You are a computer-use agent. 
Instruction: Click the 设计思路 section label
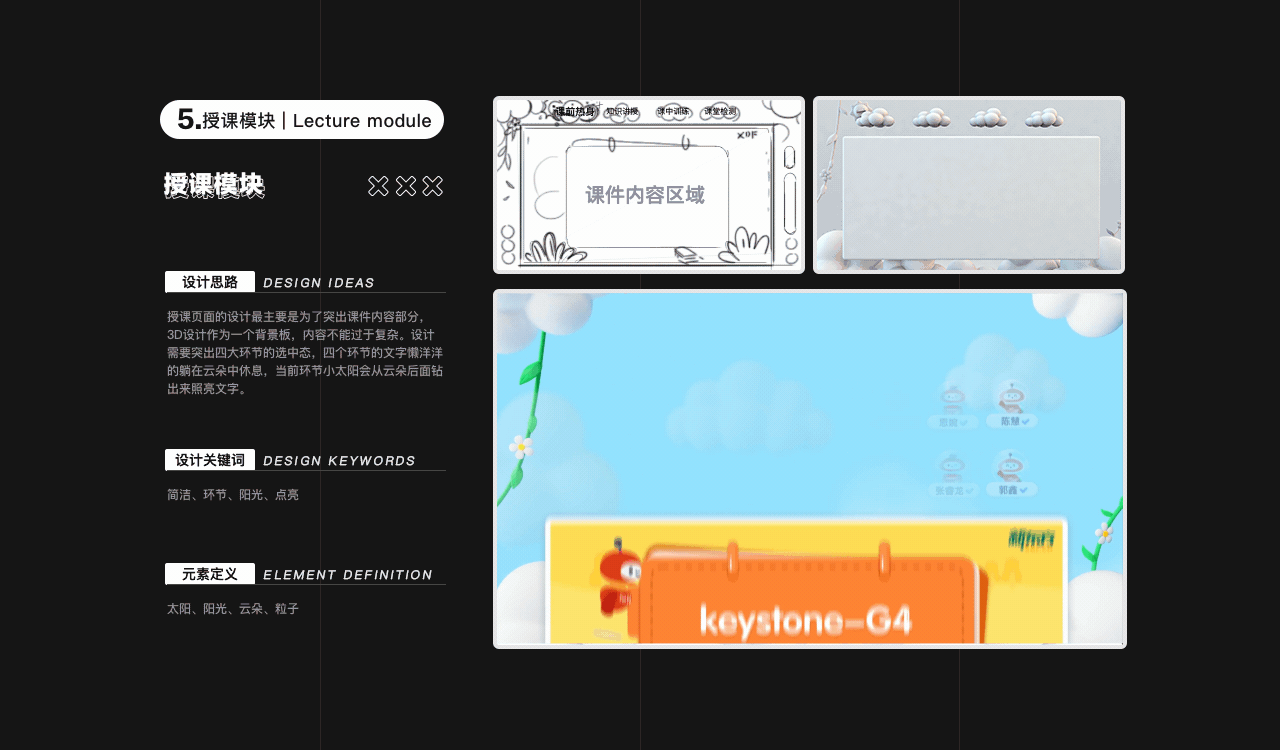click(x=209, y=281)
